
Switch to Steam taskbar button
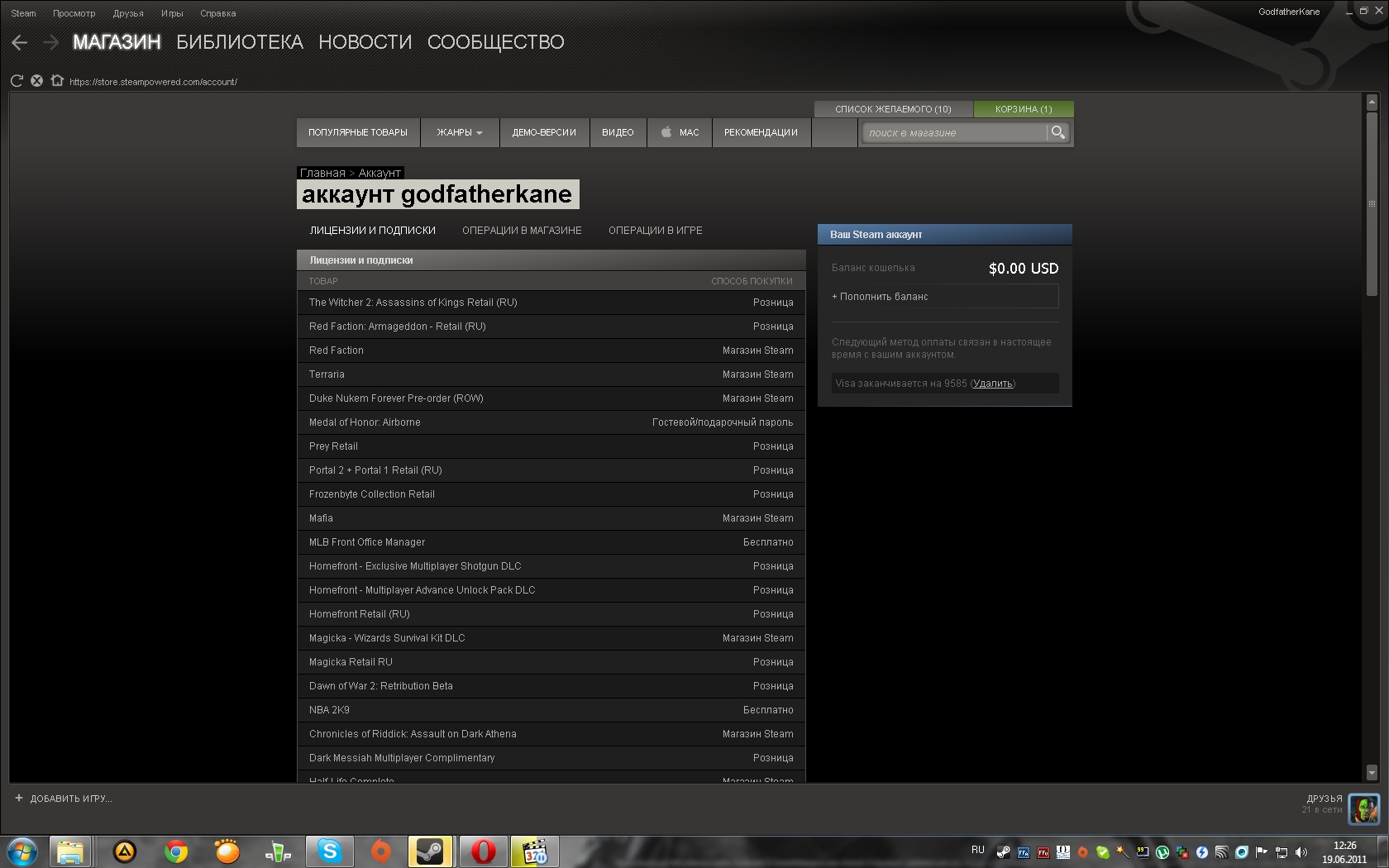coord(430,851)
